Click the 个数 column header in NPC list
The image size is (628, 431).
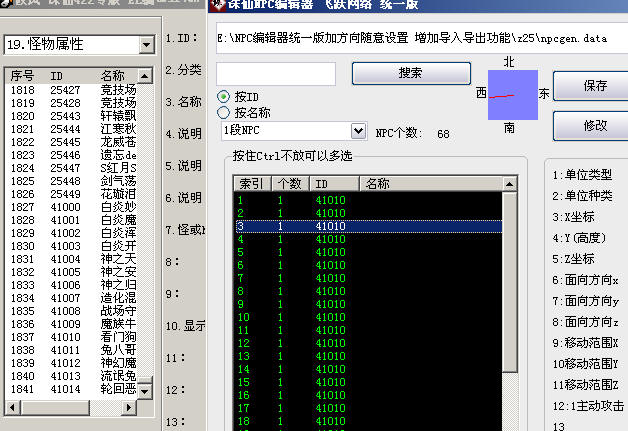pyautogui.click(x=288, y=184)
